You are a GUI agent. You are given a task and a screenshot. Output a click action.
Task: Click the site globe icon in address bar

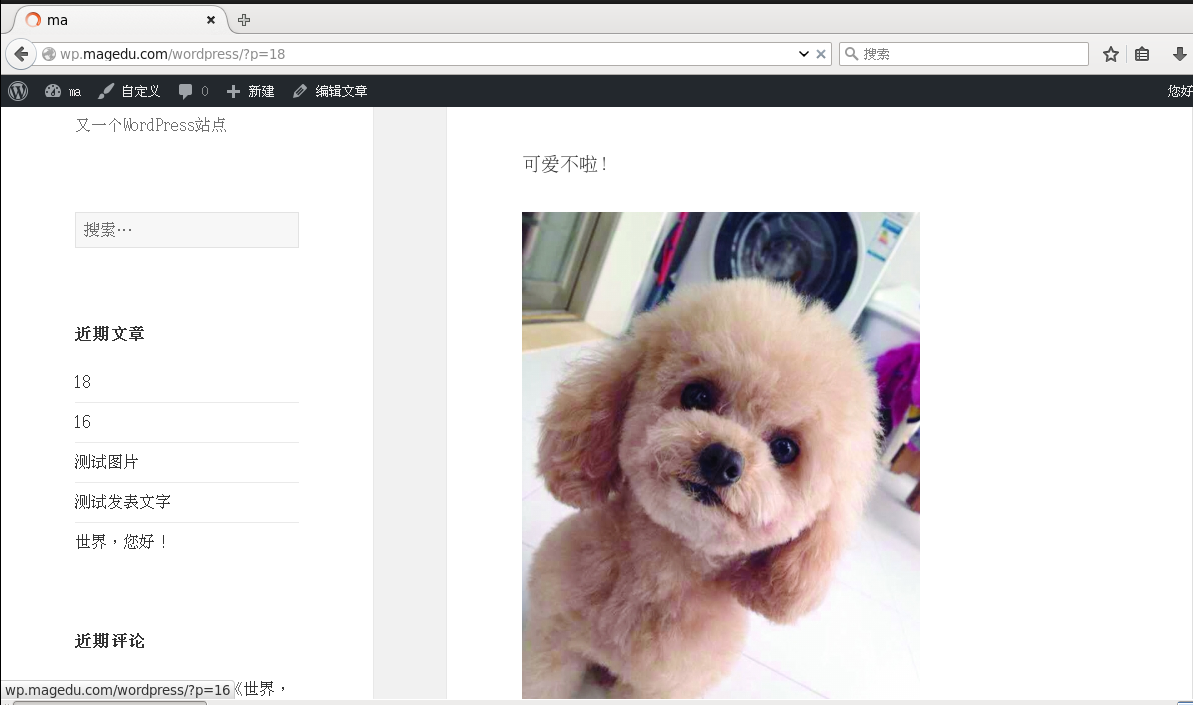point(49,54)
